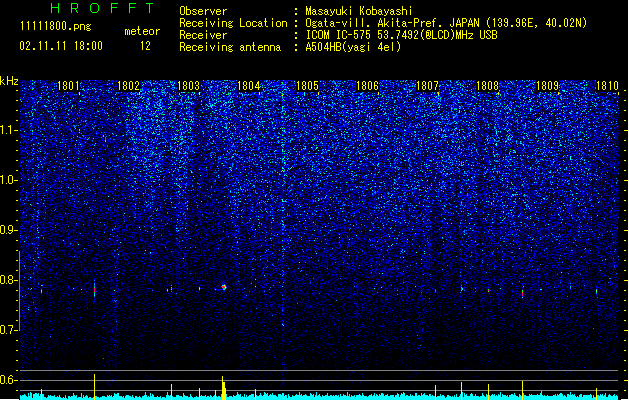Click the ICOM IC-575 receiver text
The height and width of the screenshot is (400, 629).
401,35
